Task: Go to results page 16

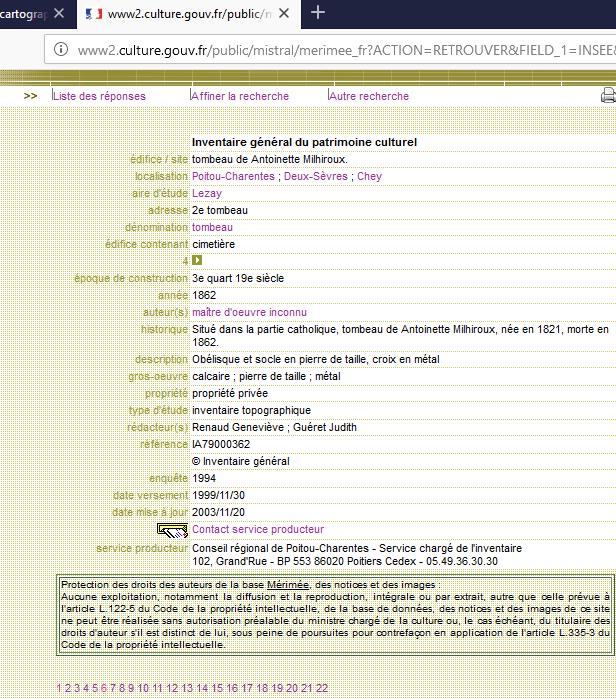Action: [x=232, y=688]
